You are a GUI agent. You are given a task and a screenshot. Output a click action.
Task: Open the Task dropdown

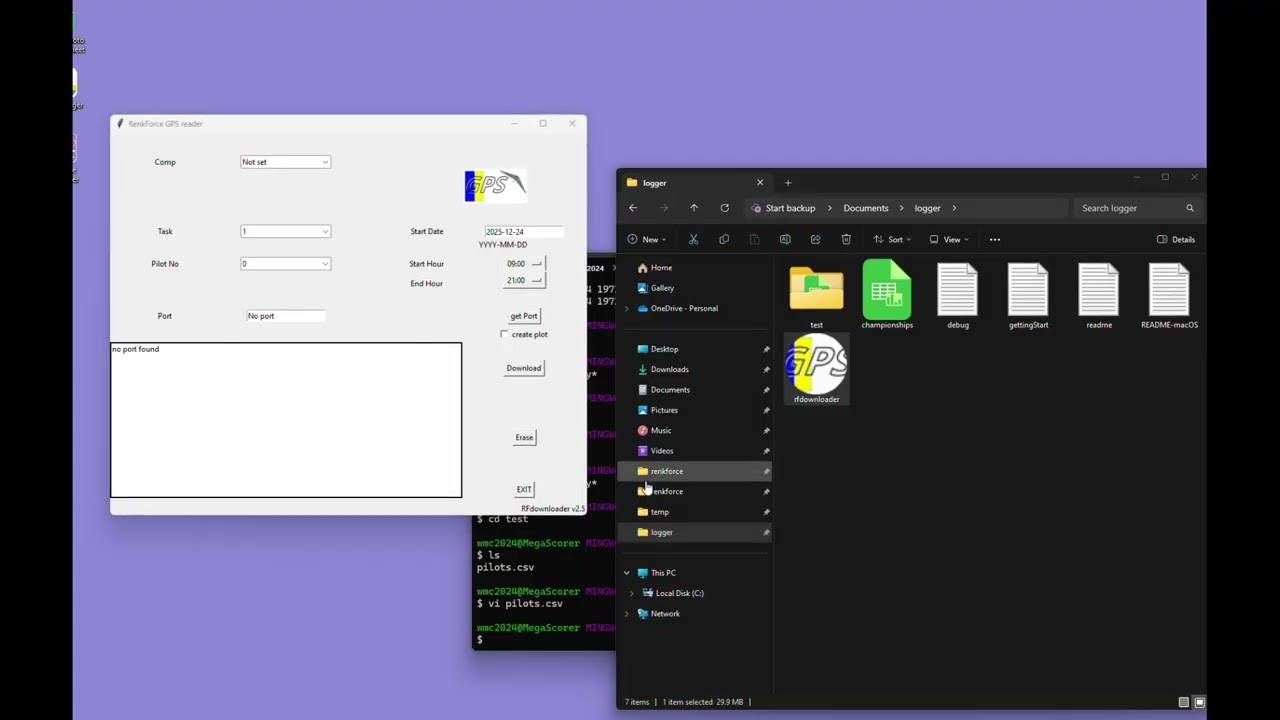point(285,231)
